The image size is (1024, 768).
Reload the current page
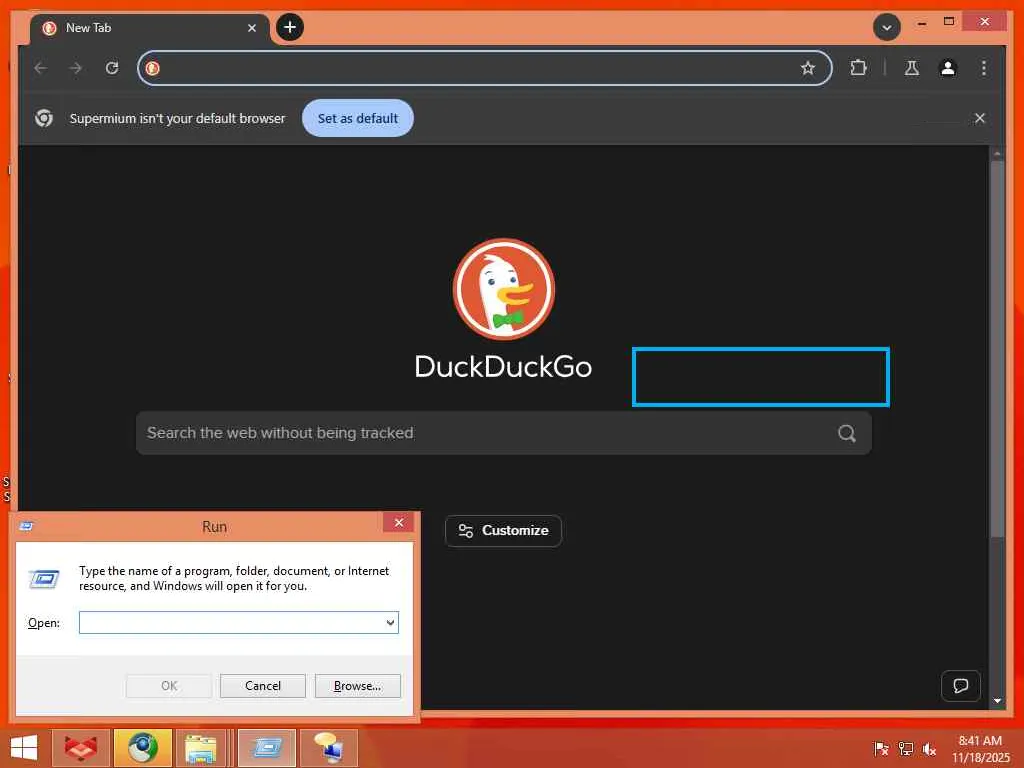tap(112, 68)
